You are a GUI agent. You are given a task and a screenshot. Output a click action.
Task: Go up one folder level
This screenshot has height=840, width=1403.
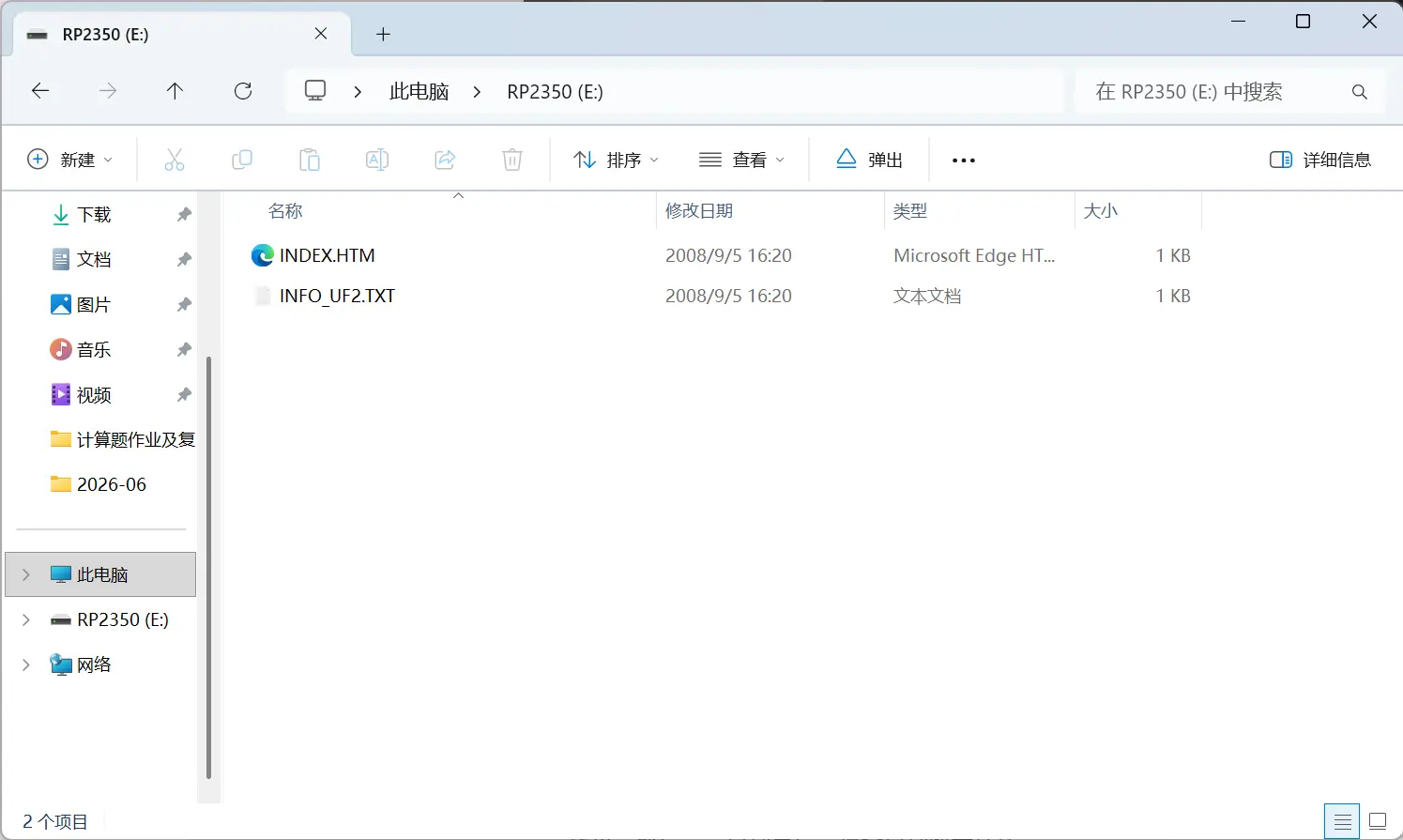point(175,91)
